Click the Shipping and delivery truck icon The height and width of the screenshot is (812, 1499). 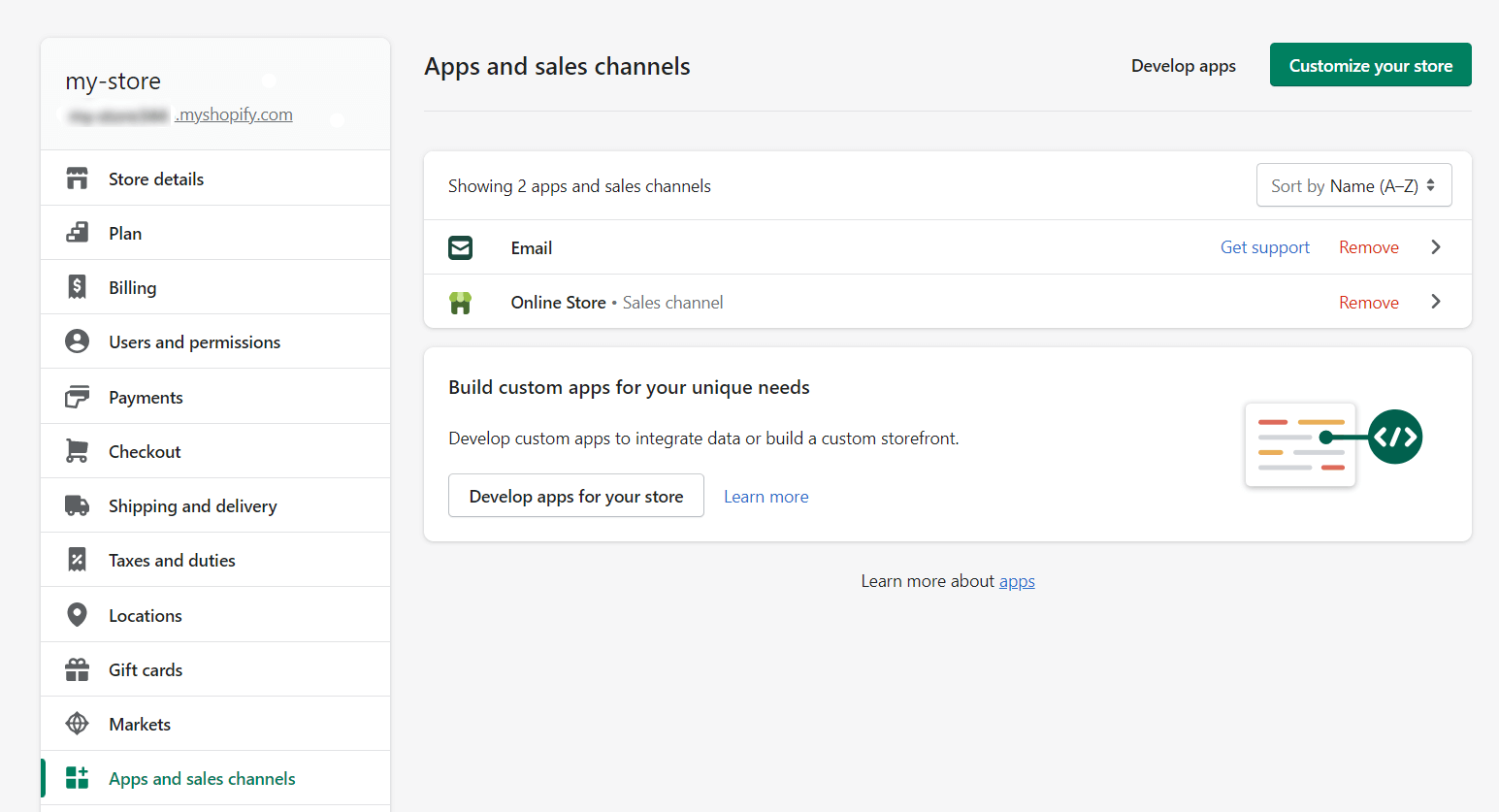point(77,505)
